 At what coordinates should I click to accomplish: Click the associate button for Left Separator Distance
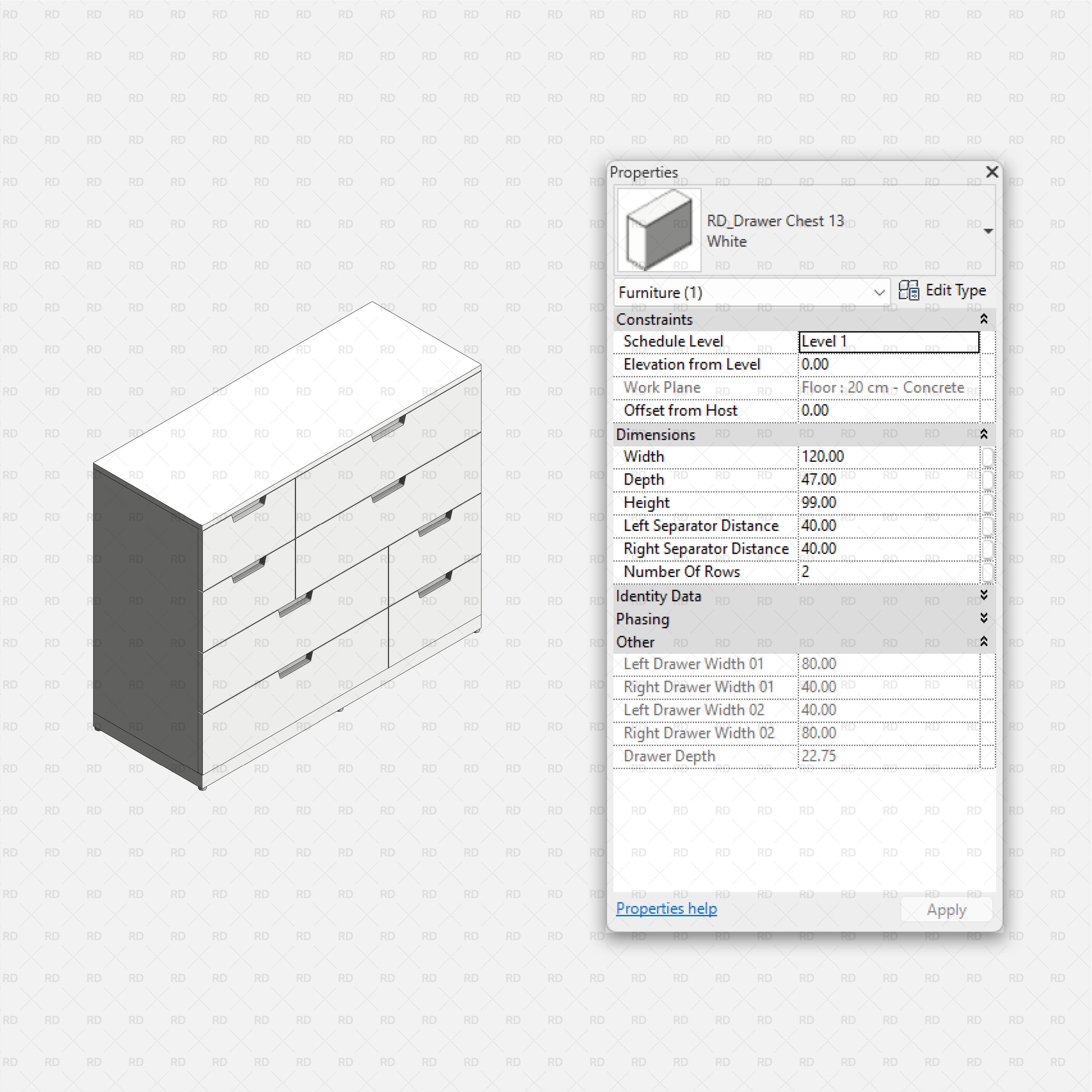(989, 526)
